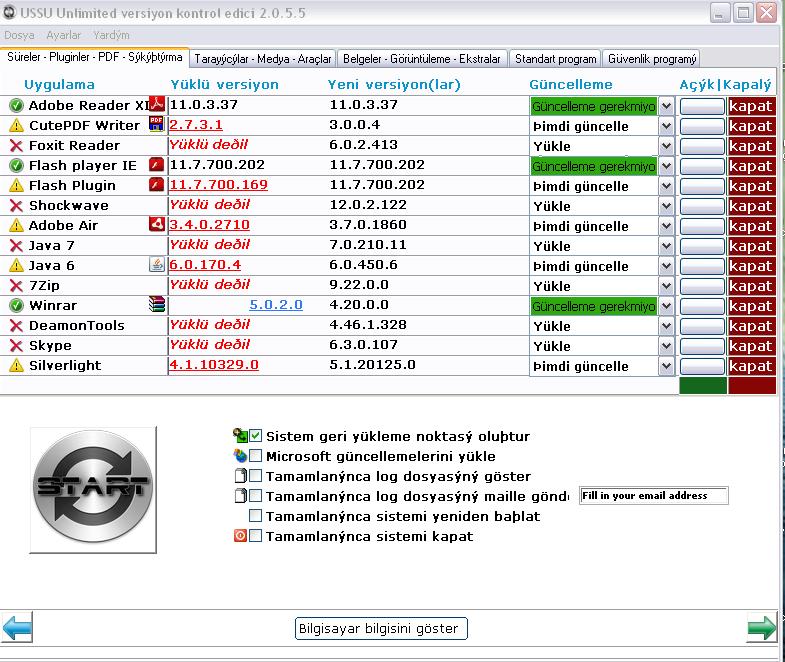The image size is (785, 662).
Task: Click the dark green swatch below toggles
Action: (x=703, y=386)
